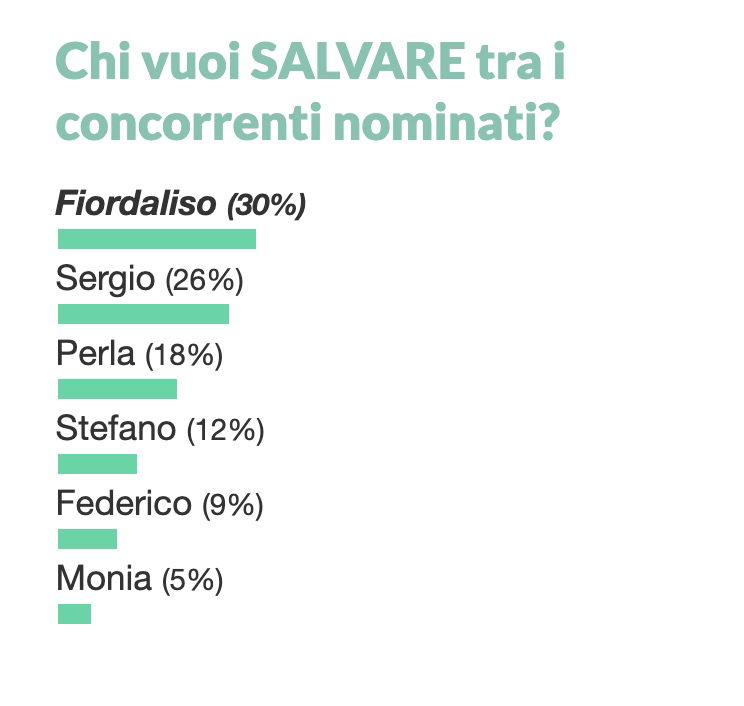Select the Monia (5%) option
The image size is (744, 706).
click(140, 579)
